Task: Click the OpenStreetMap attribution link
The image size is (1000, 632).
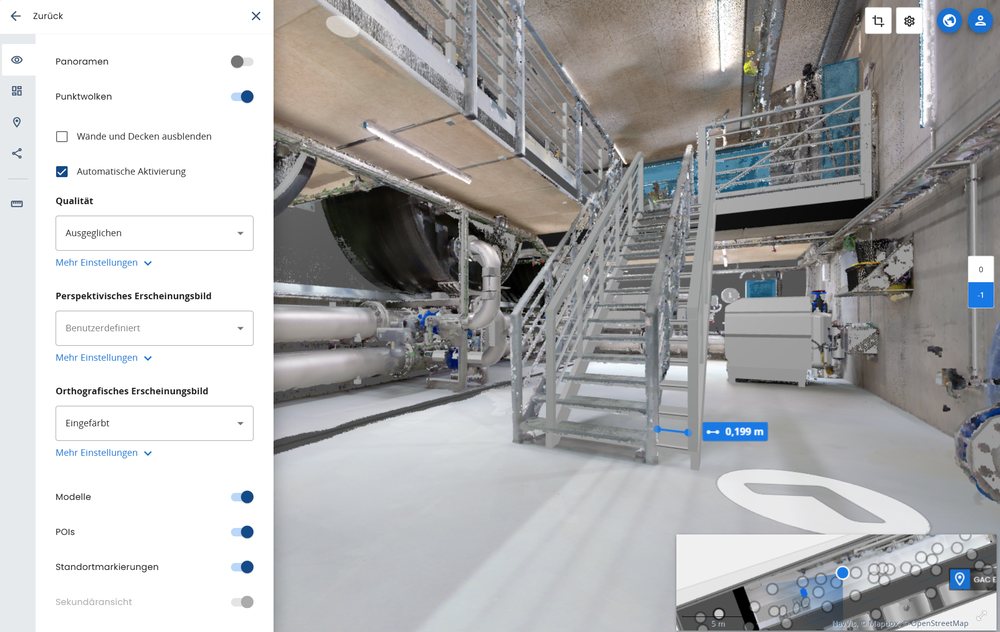Action: [939, 623]
